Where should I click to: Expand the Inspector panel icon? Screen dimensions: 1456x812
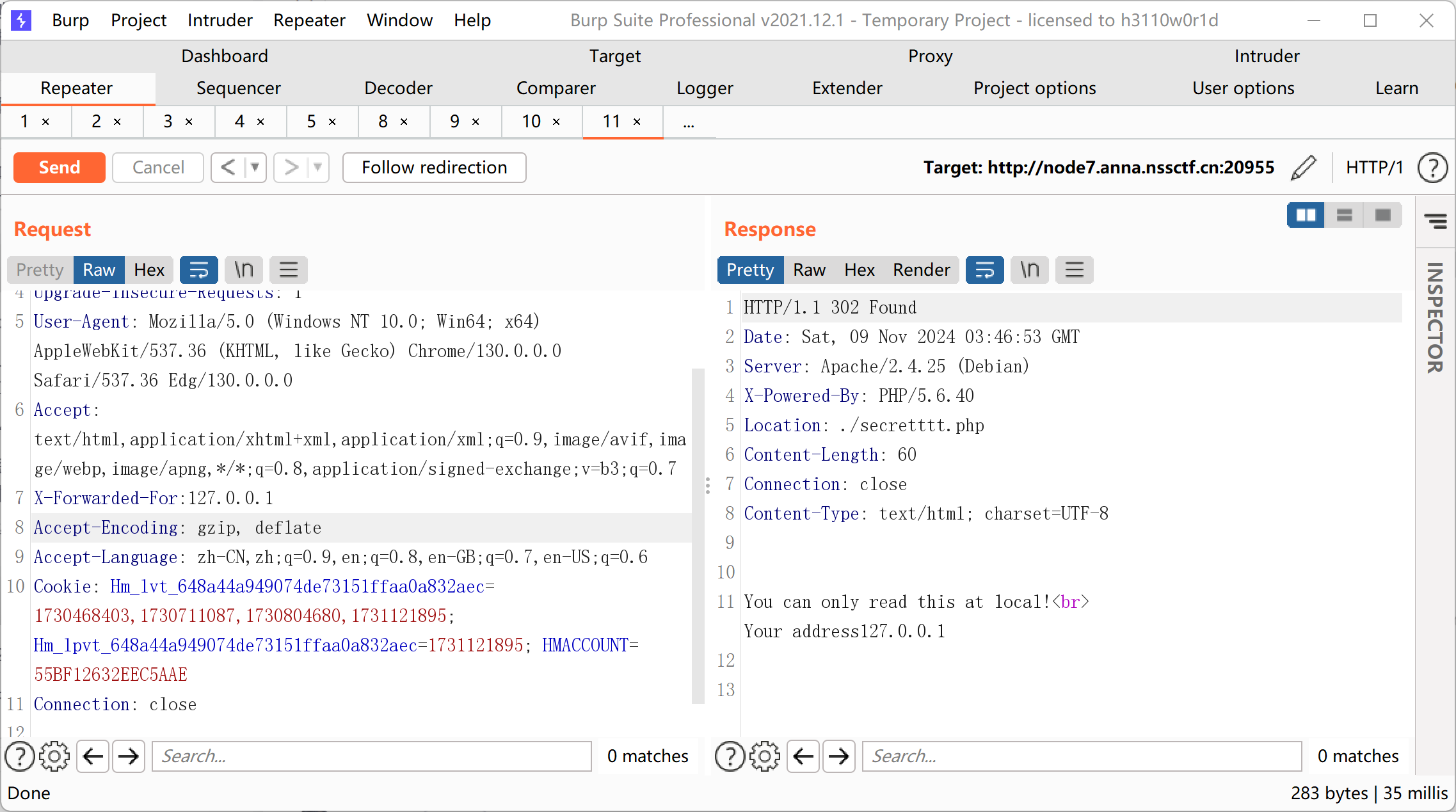tap(1436, 221)
